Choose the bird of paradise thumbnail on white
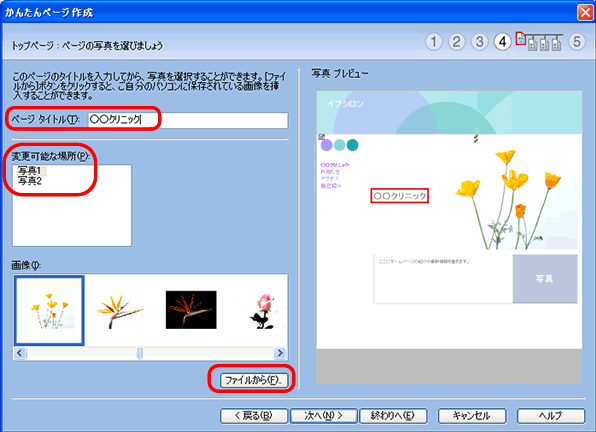 [120, 311]
